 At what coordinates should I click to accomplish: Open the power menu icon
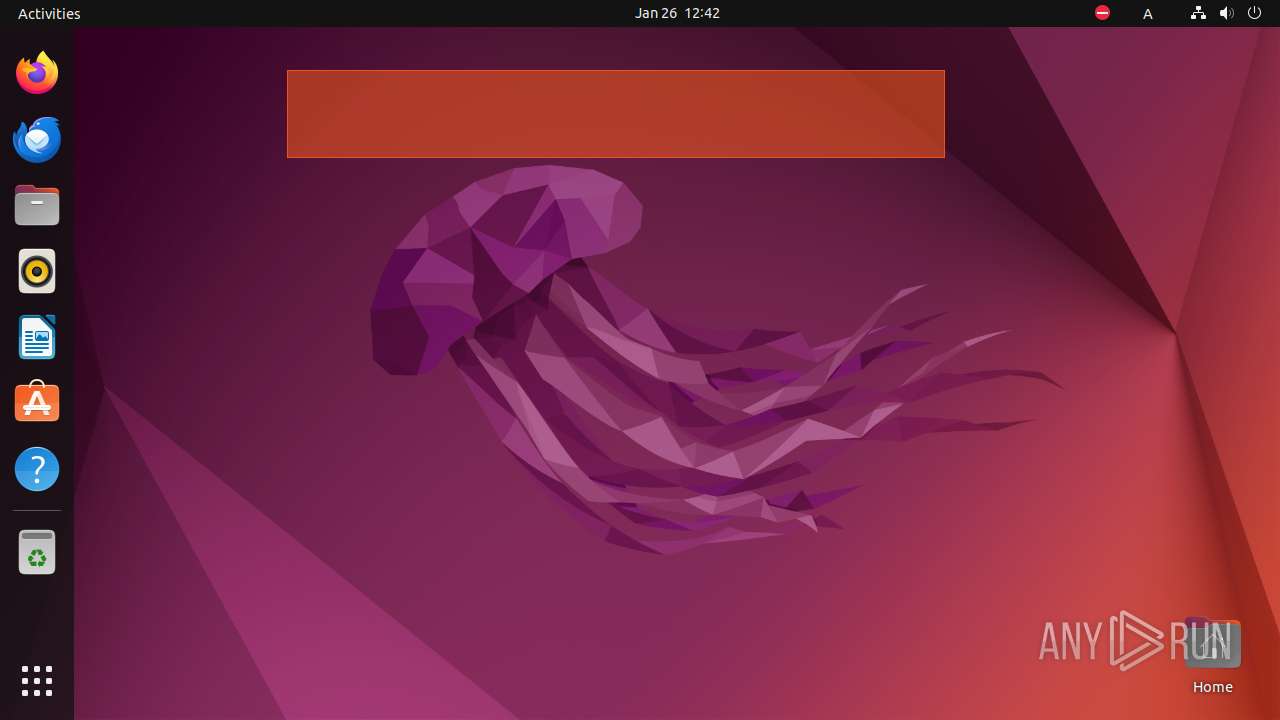coord(1254,13)
